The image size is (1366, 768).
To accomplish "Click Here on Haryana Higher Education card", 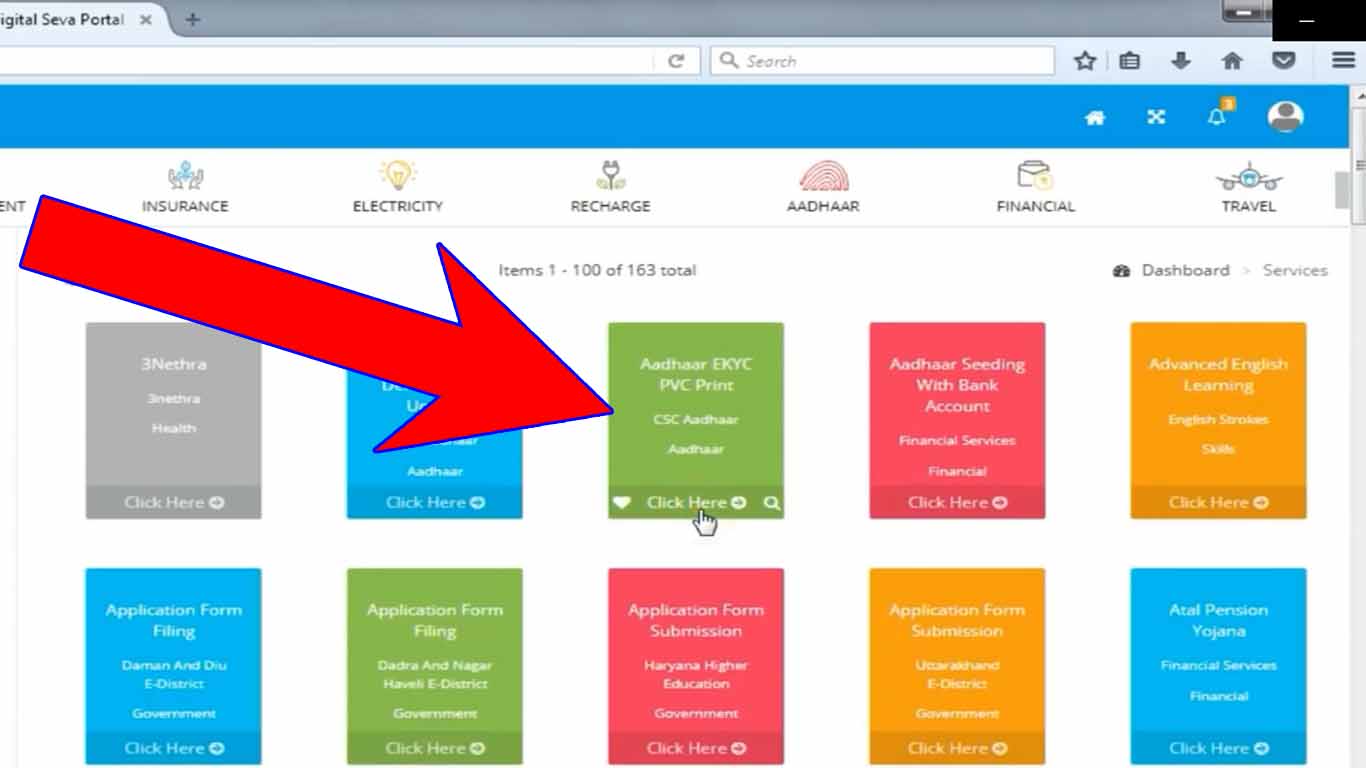I will [696, 748].
